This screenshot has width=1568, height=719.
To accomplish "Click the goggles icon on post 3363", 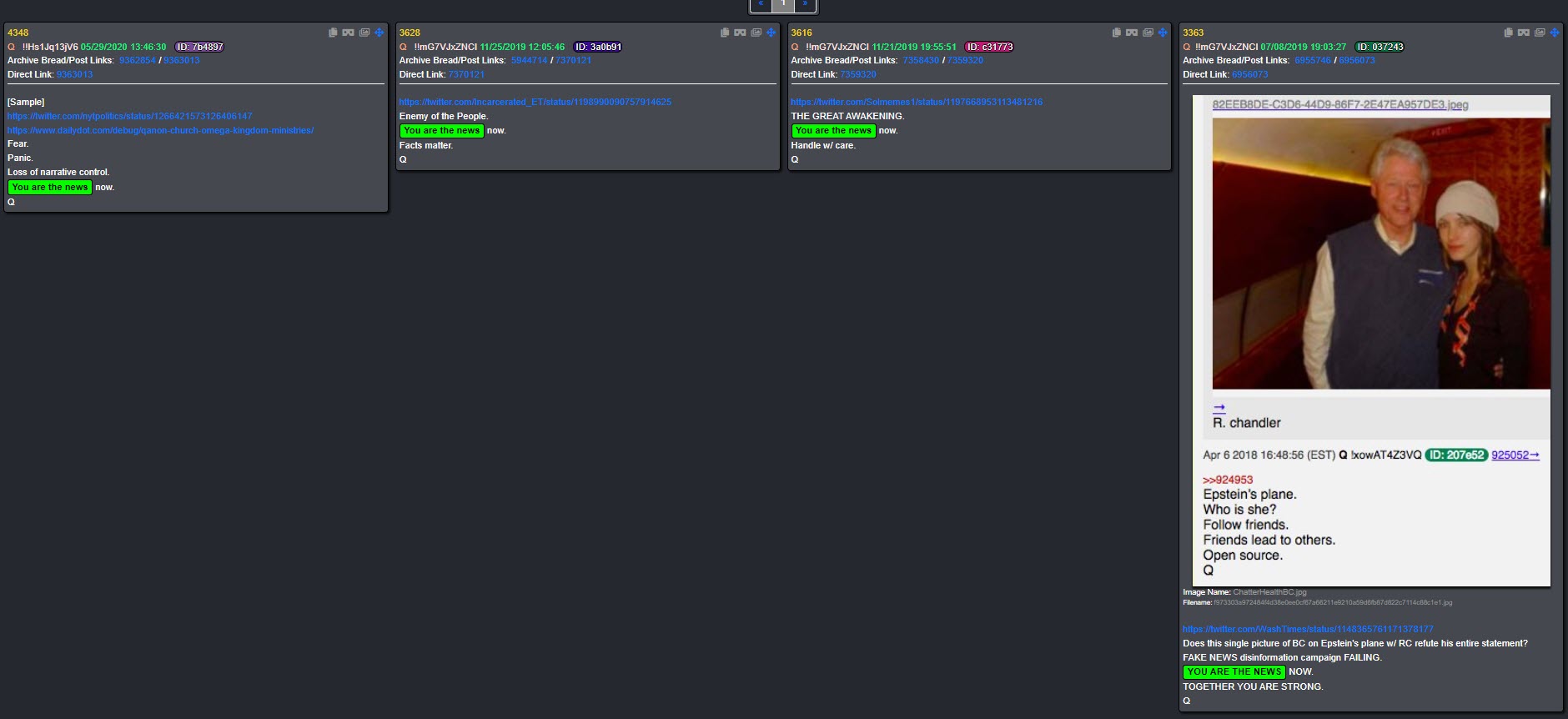I will point(1524,33).
